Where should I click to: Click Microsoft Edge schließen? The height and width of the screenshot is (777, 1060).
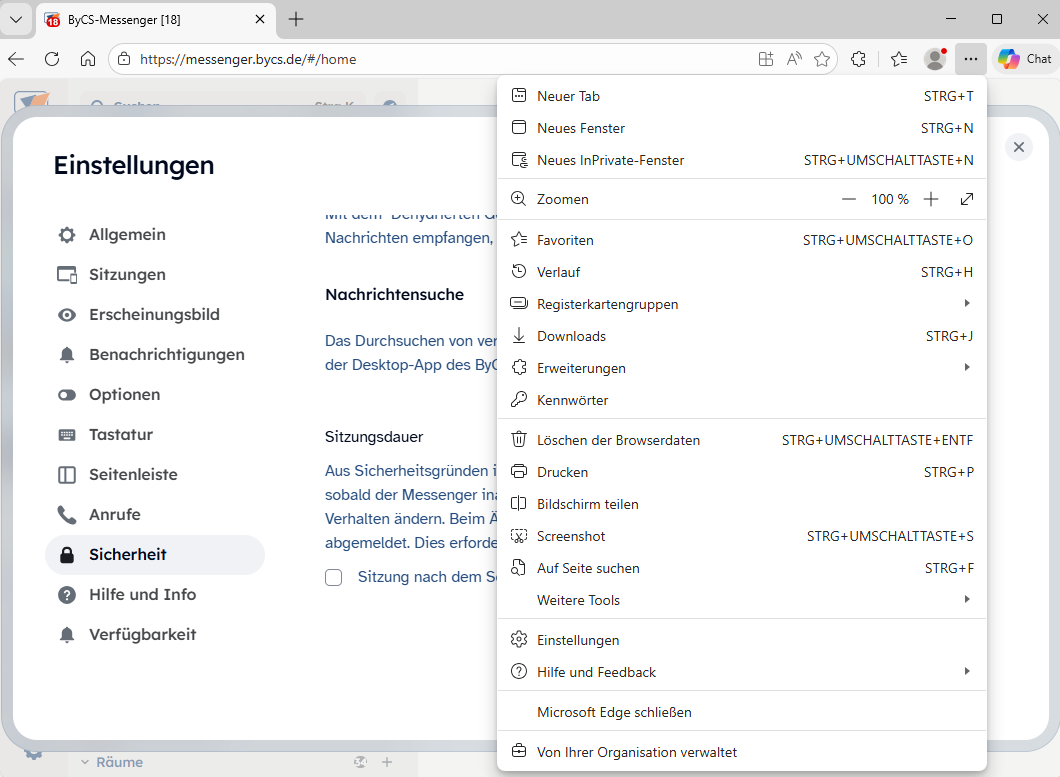614,712
